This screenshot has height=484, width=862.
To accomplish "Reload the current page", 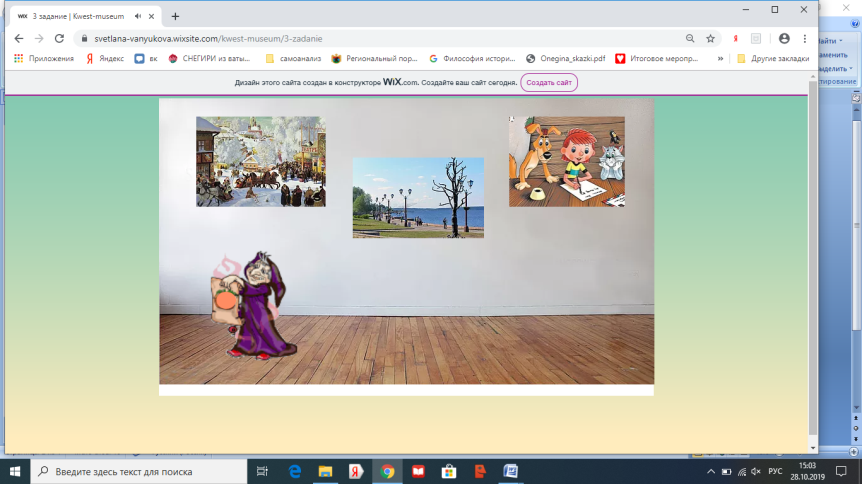I will pyautogui.click(x=59, y=38).
